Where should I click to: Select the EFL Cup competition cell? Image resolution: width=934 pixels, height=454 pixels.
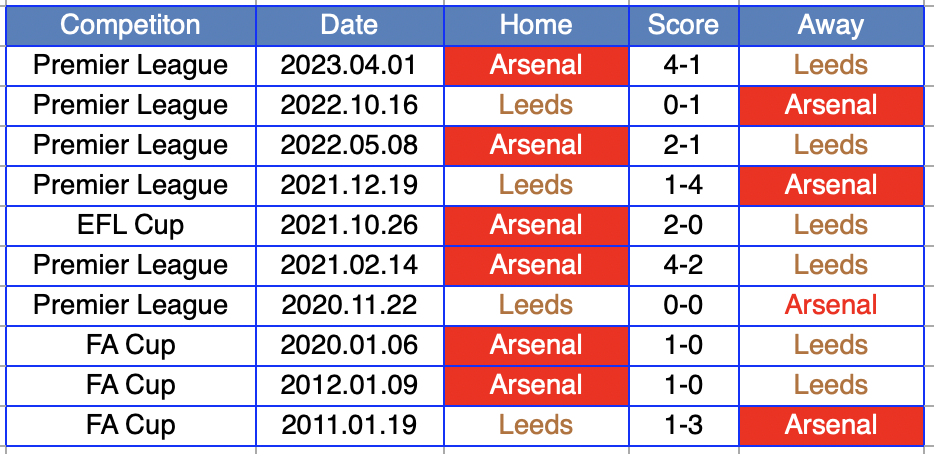click(130, 226)
